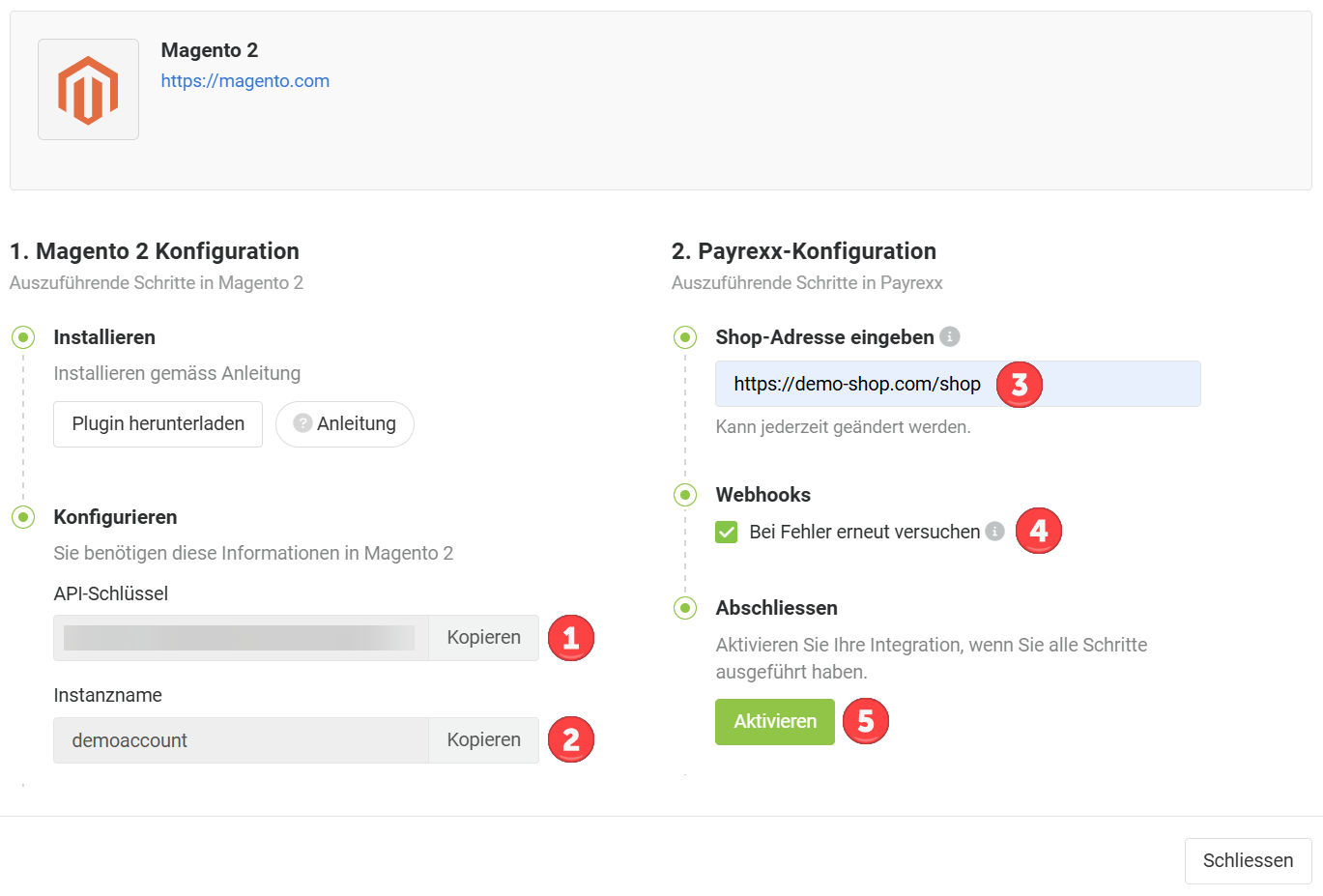Click the Abschliessen step marker
This screenshot has height=896, width=1323.
tap(685, 608)
